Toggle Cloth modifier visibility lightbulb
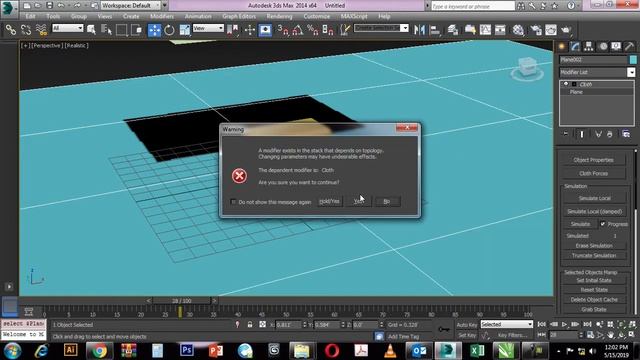 pos(566,84)
